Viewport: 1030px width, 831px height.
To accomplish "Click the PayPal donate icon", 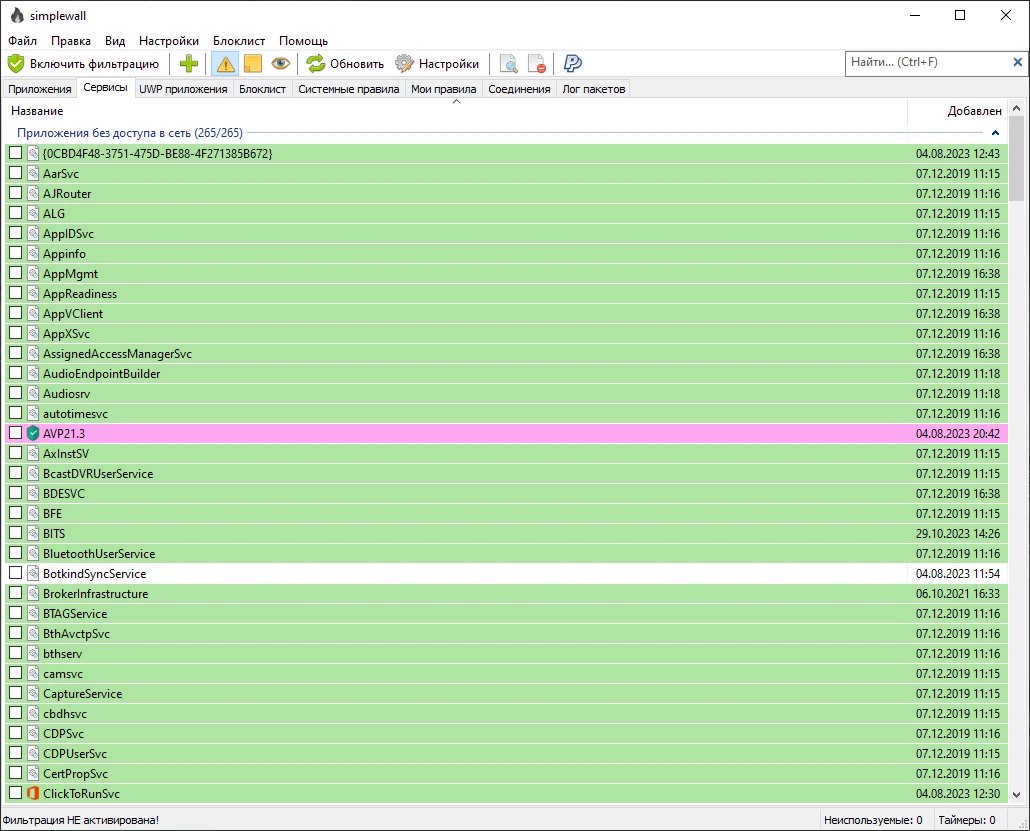I will point(572,64).
